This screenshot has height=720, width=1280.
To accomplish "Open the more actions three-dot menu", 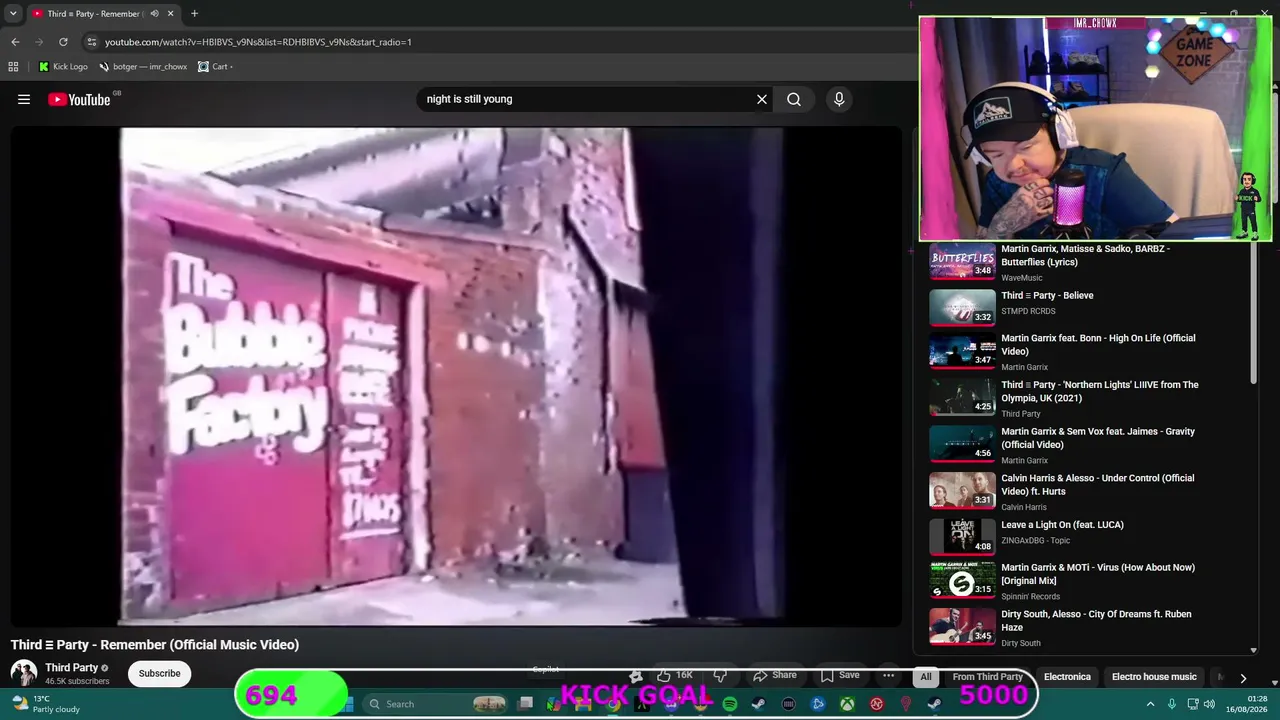I will [x=888, y=675].
